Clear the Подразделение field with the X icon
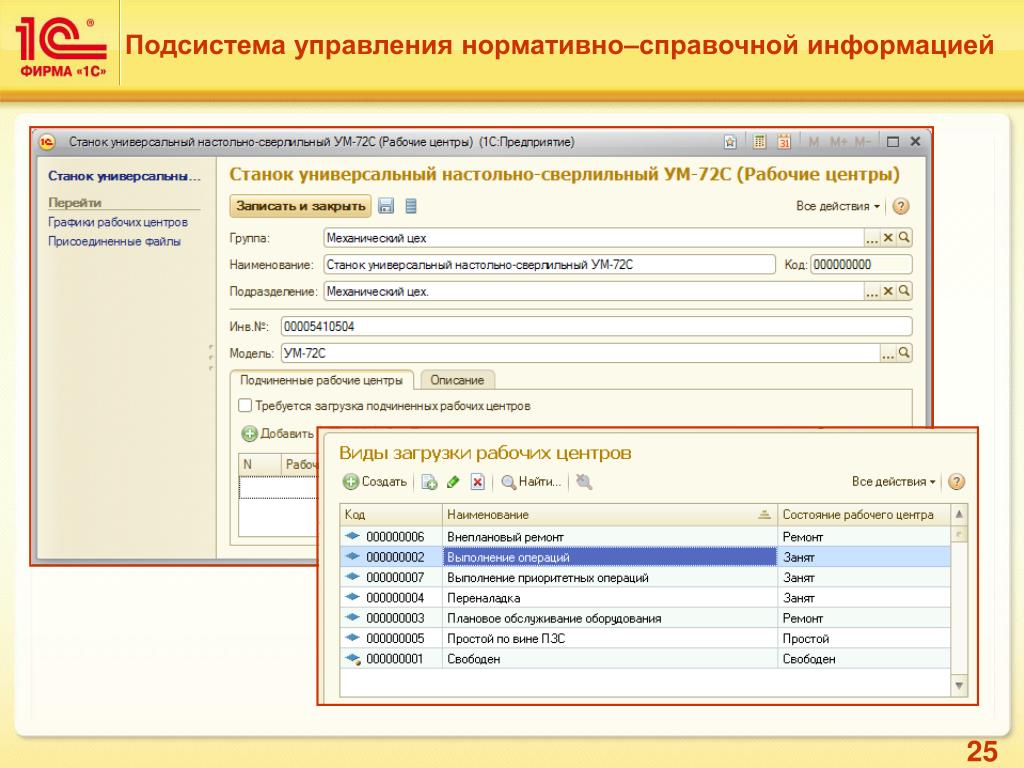1024x768 pixels. pos(888,291)
